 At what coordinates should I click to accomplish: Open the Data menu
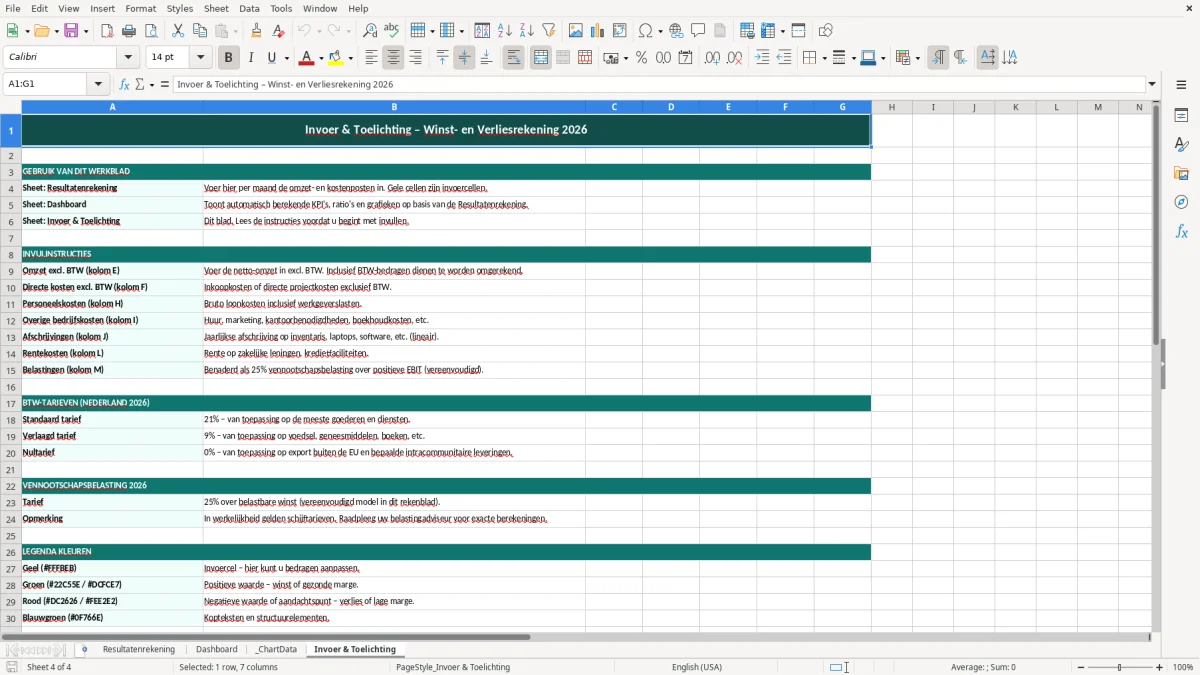tap(249, 8)
